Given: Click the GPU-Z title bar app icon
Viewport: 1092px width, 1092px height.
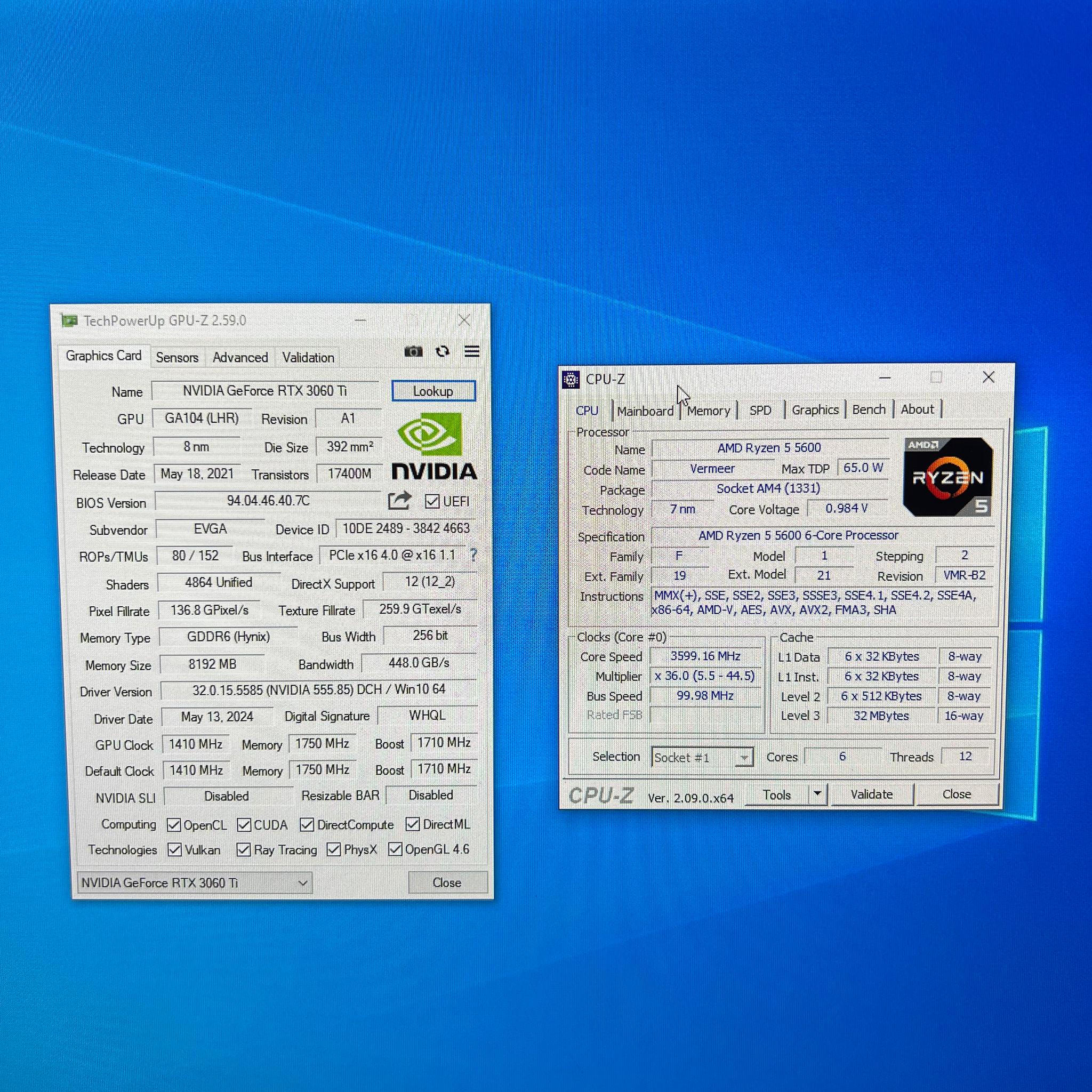Looking at the screenshot, I should pos(69,321).
